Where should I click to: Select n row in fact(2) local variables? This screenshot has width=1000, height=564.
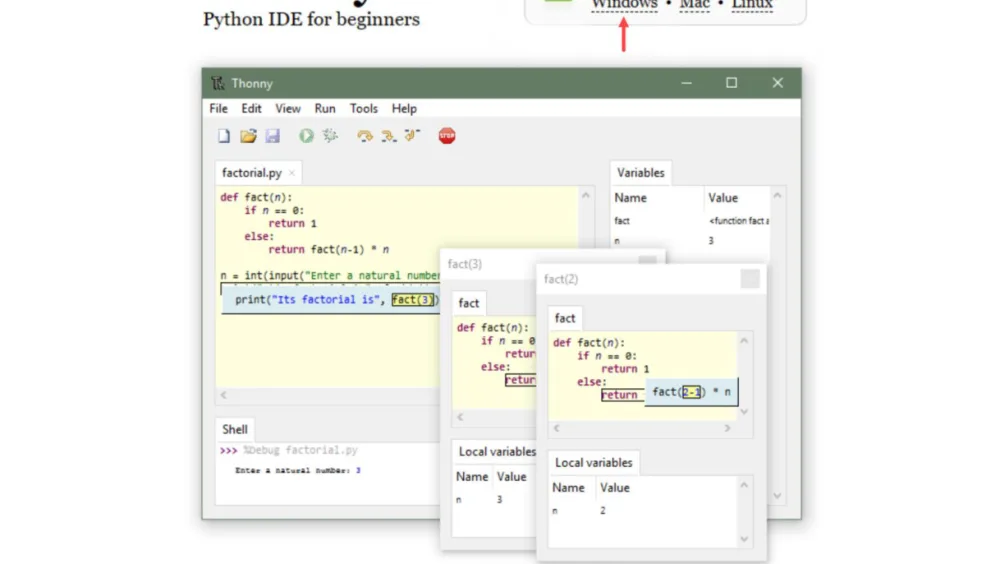[x=643, y=510]
